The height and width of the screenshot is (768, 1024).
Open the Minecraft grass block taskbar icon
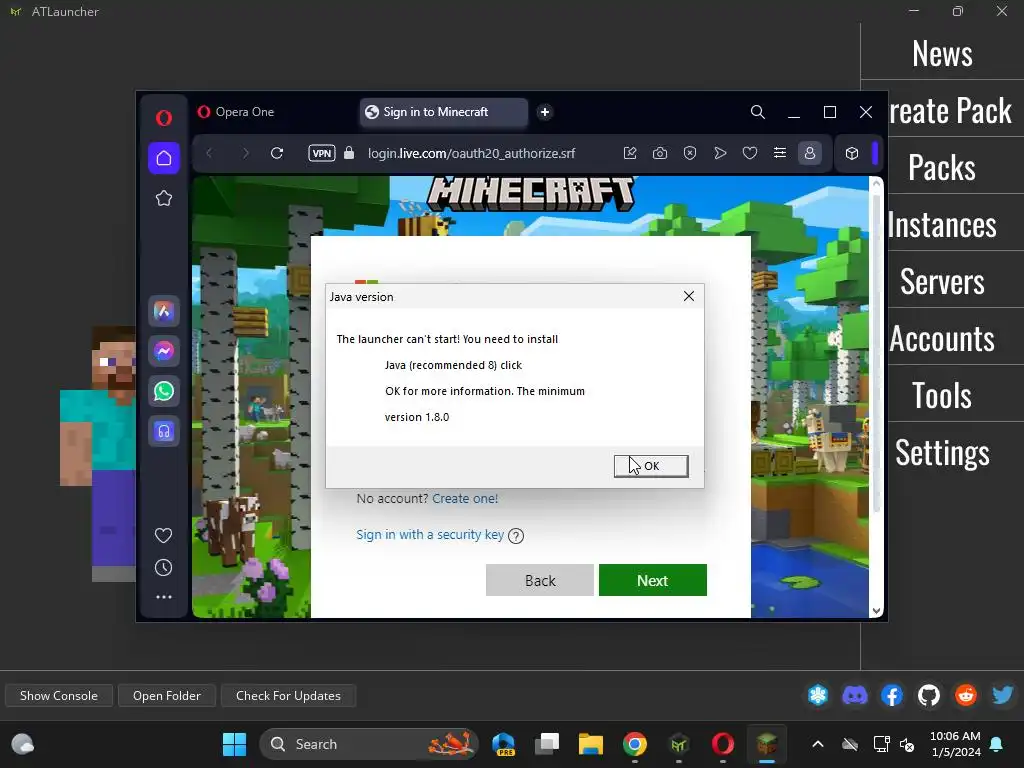[x=766, y=744]
